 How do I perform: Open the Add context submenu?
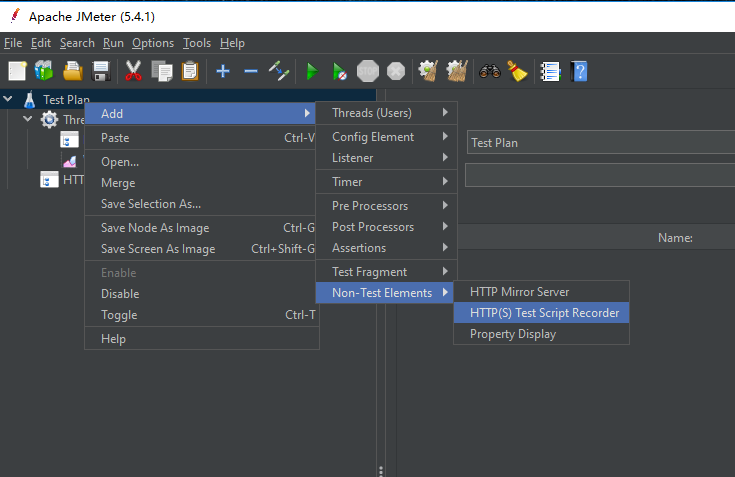[x=201, y=114]
